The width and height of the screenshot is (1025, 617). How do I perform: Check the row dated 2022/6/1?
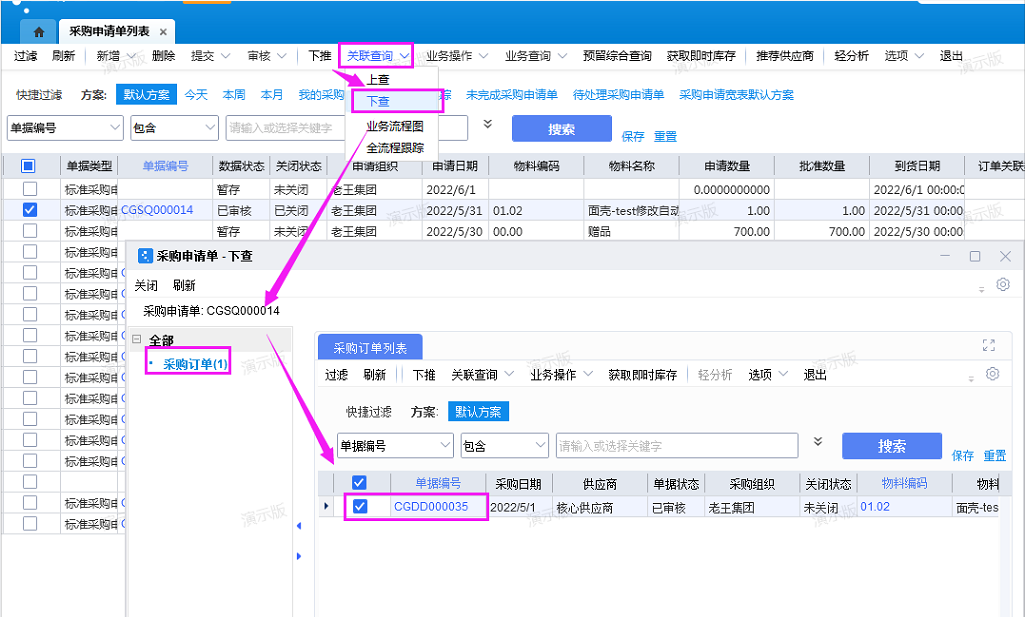30,189
